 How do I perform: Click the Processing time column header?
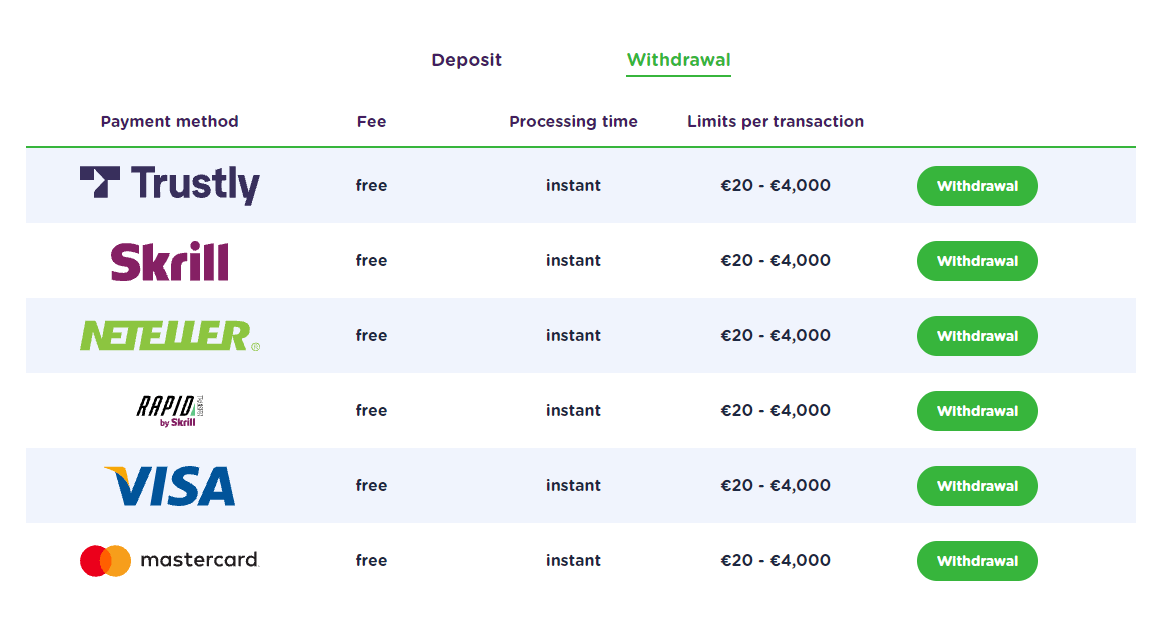click(x=573, y=122)
